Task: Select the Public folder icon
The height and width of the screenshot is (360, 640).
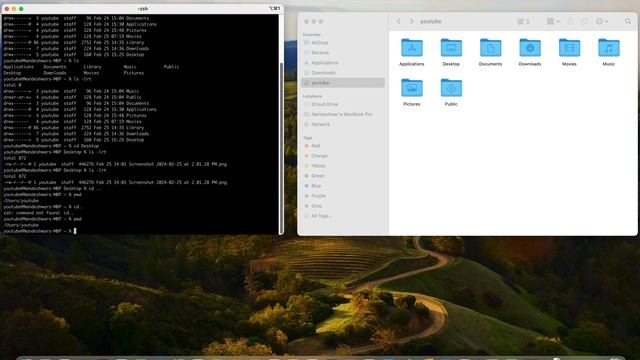Action: [x=451, y=88]
